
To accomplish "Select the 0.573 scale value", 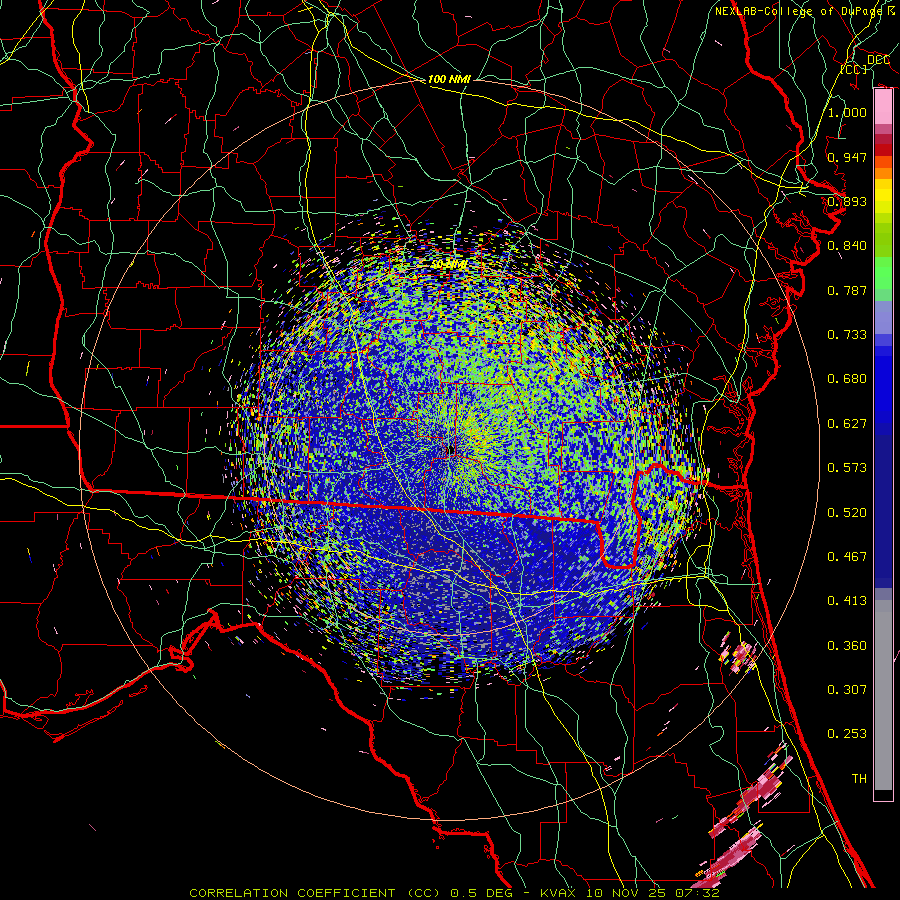I will pos(847,468).
